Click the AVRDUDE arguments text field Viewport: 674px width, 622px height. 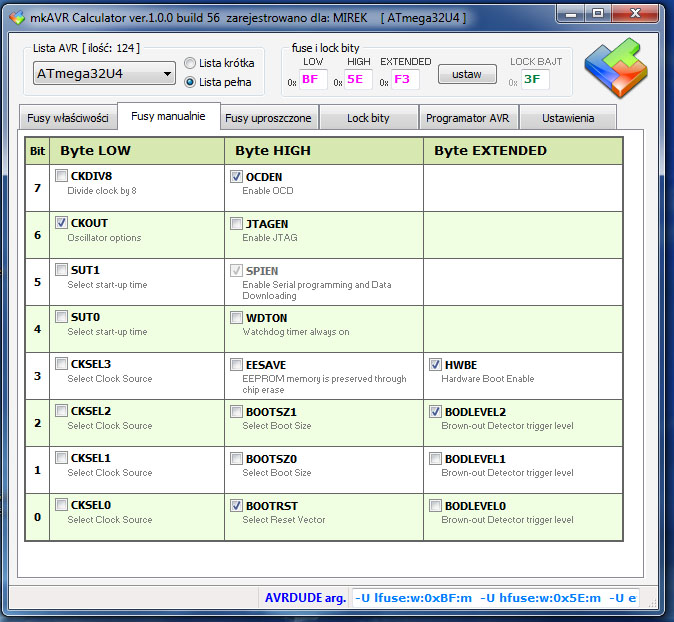click(x=495, y=597)
